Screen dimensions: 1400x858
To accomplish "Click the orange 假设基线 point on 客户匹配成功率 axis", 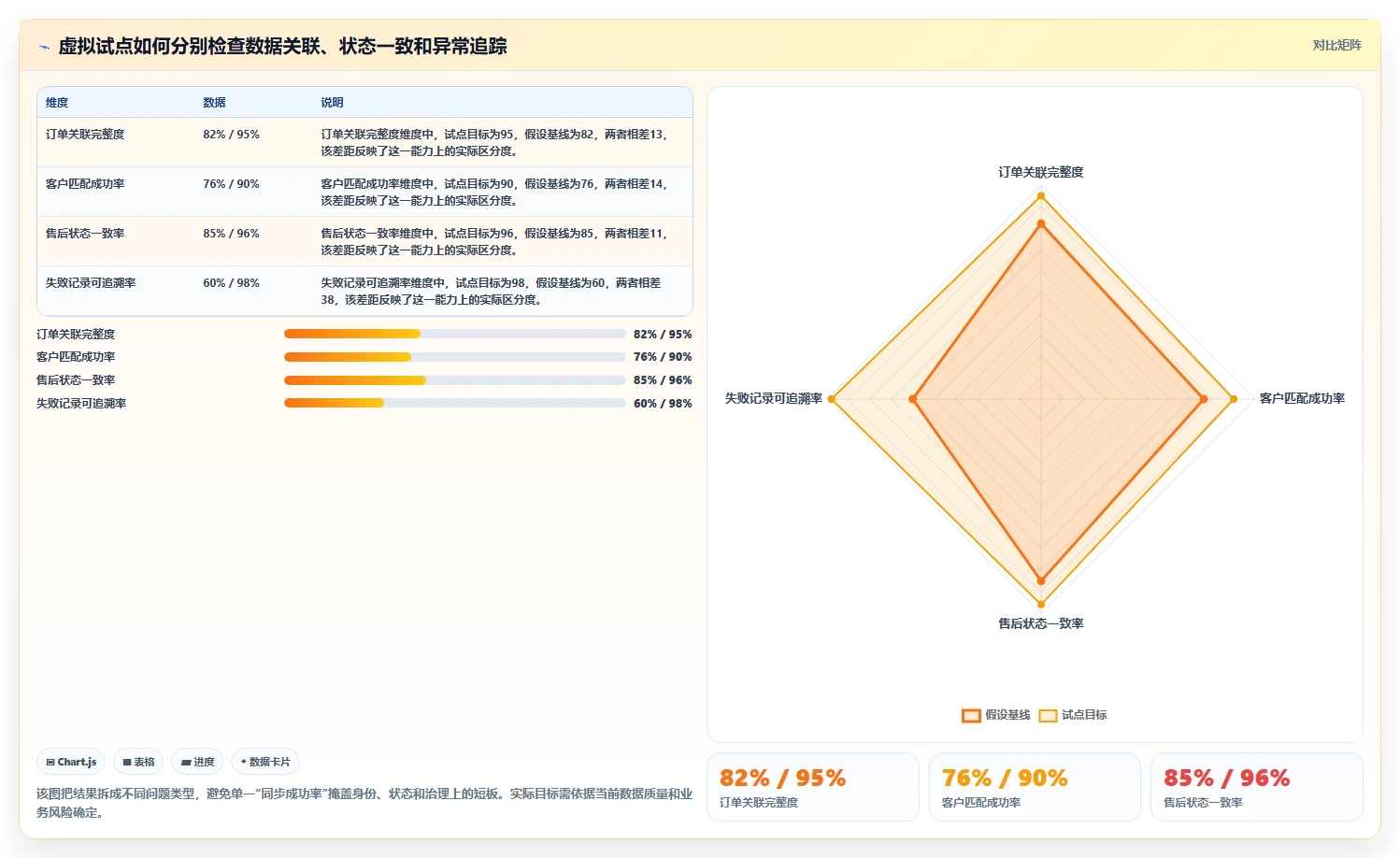I will click(x=1204, y=399).
